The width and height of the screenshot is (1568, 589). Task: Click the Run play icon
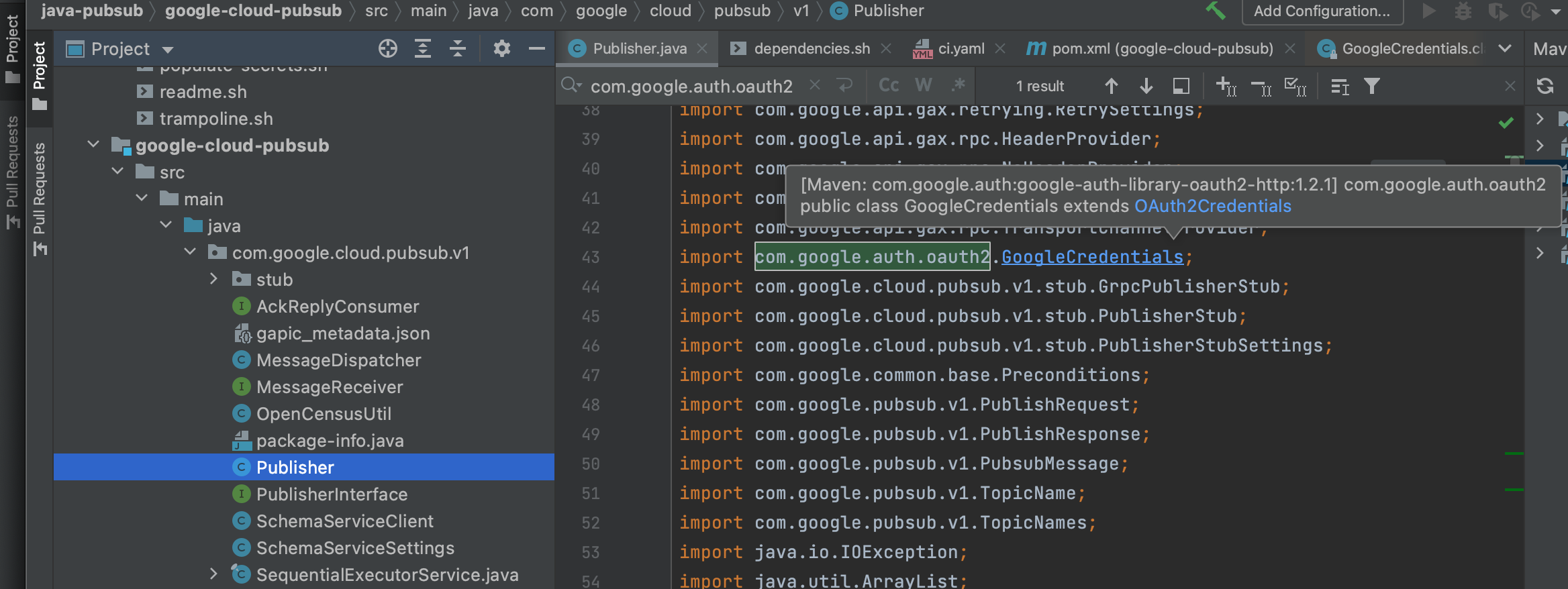1429,11
